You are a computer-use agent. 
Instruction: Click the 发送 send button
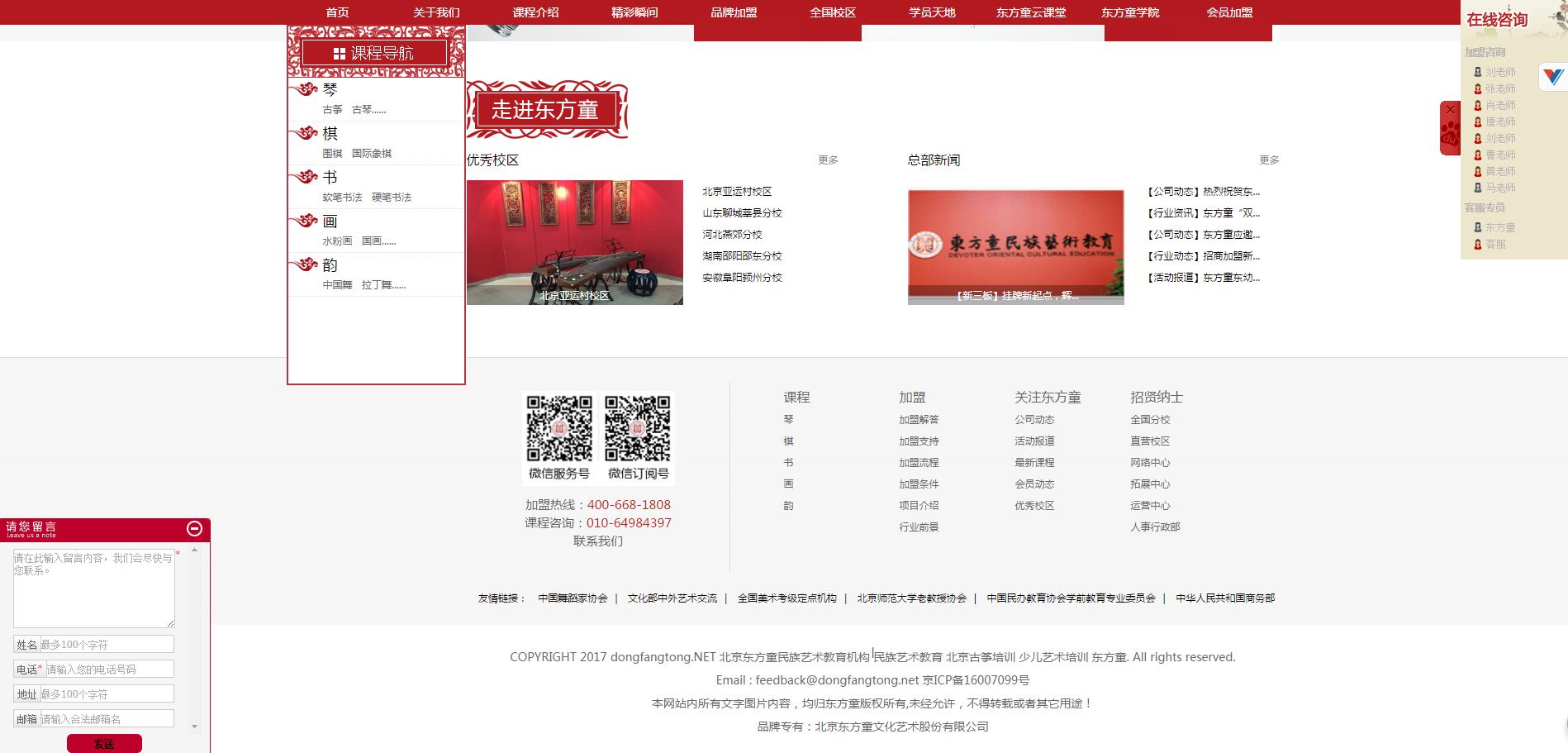(106, 744)
